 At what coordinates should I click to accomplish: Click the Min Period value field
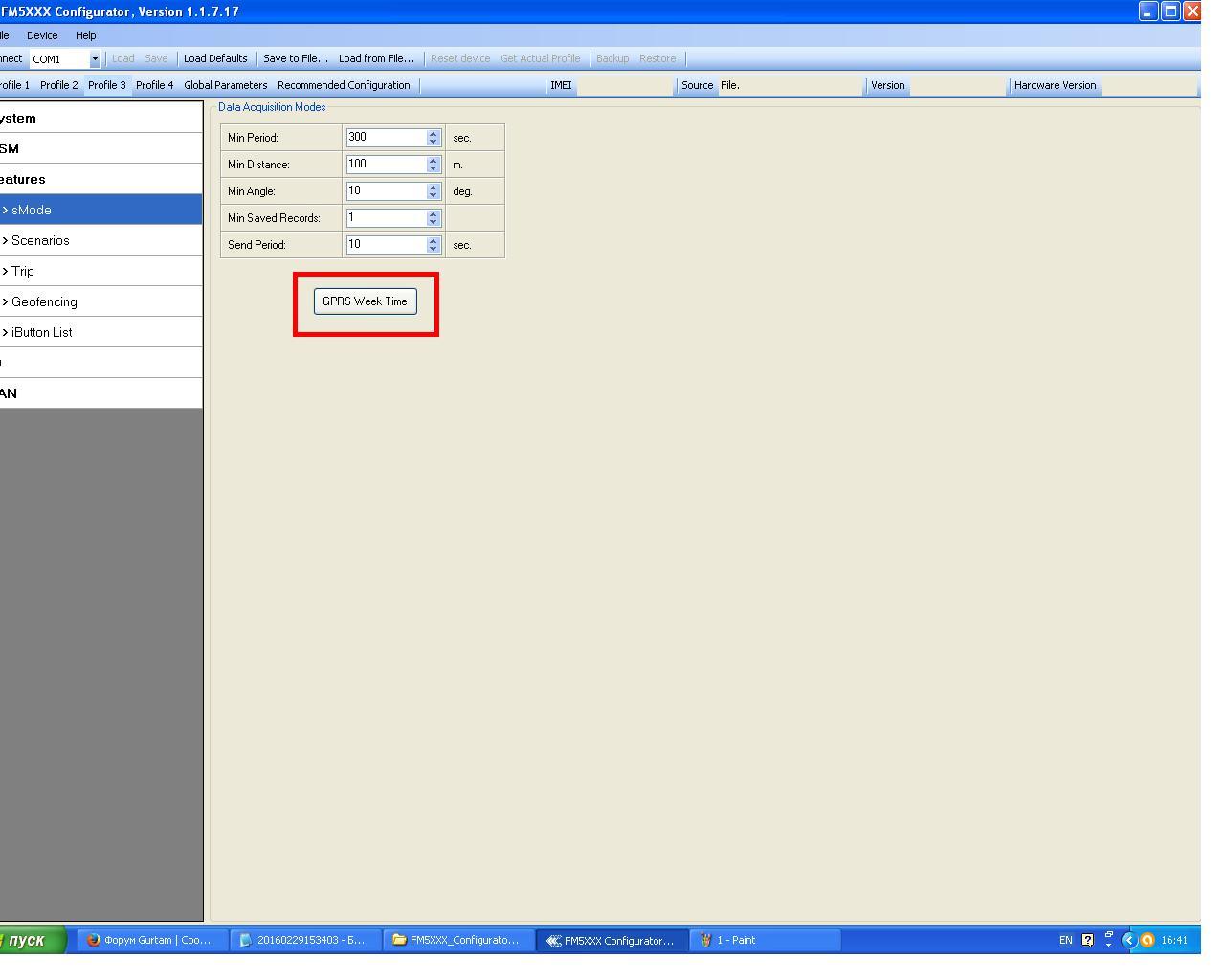coord(386,138)
